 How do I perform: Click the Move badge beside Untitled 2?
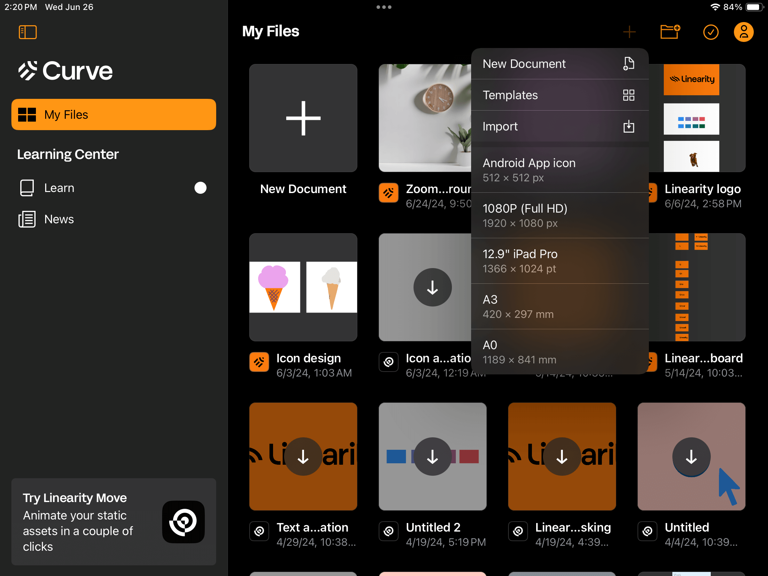(388, 531)
